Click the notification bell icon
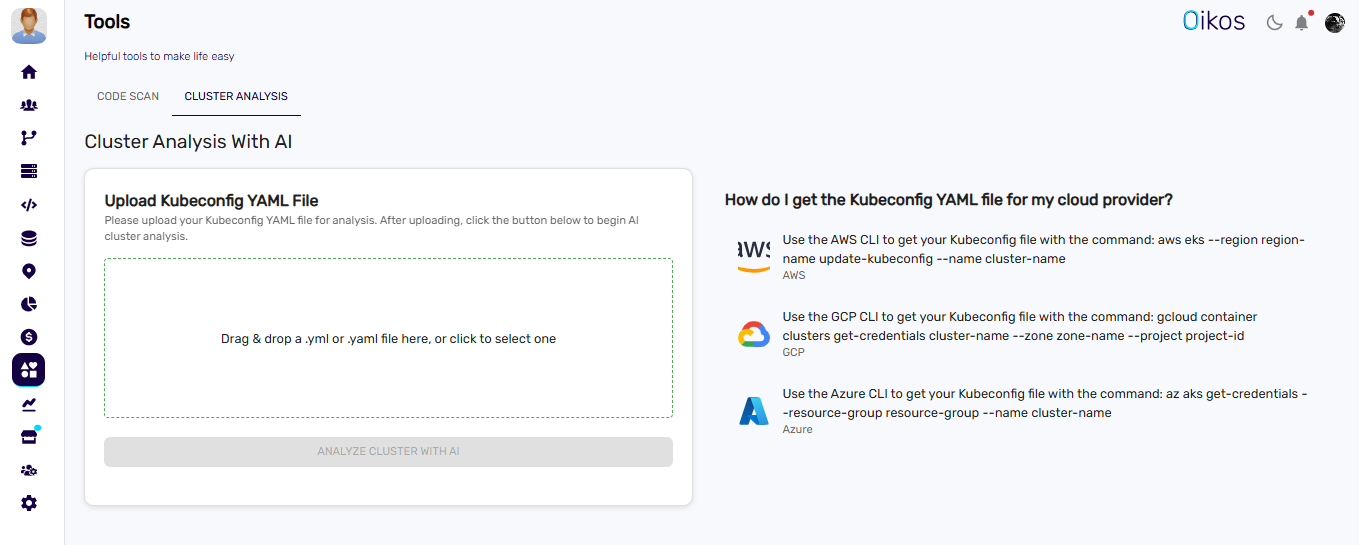 point(1301,22)
